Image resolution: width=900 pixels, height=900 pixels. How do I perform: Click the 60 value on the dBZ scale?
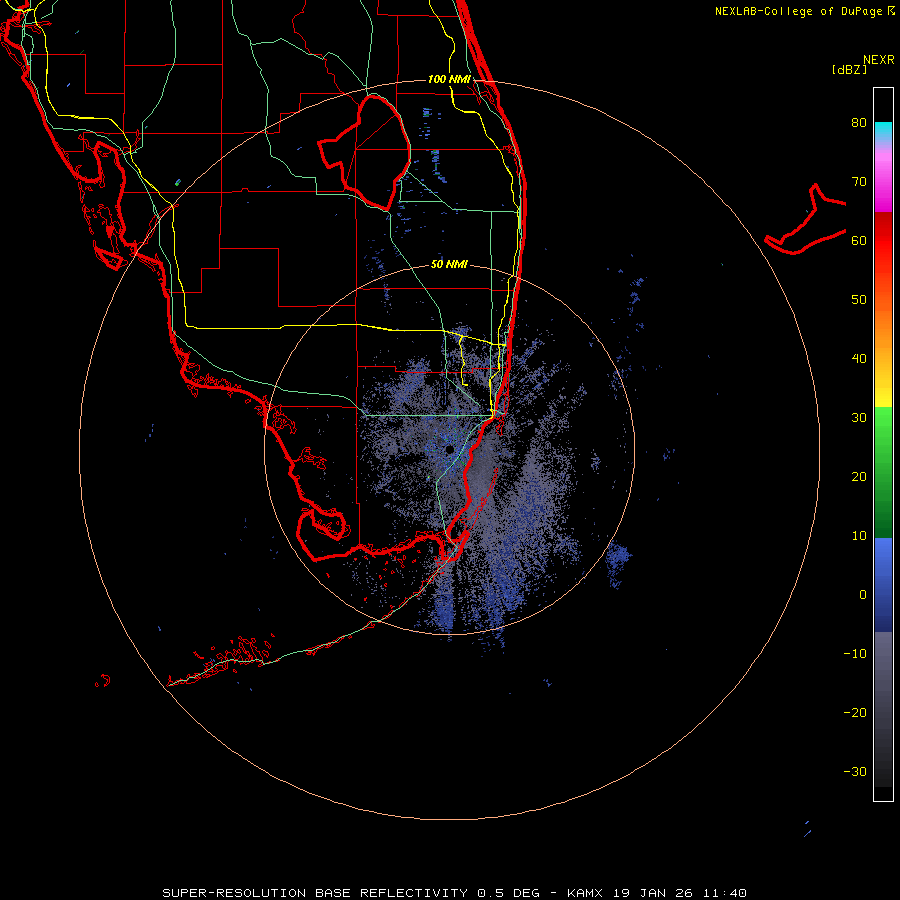point(859,240)
